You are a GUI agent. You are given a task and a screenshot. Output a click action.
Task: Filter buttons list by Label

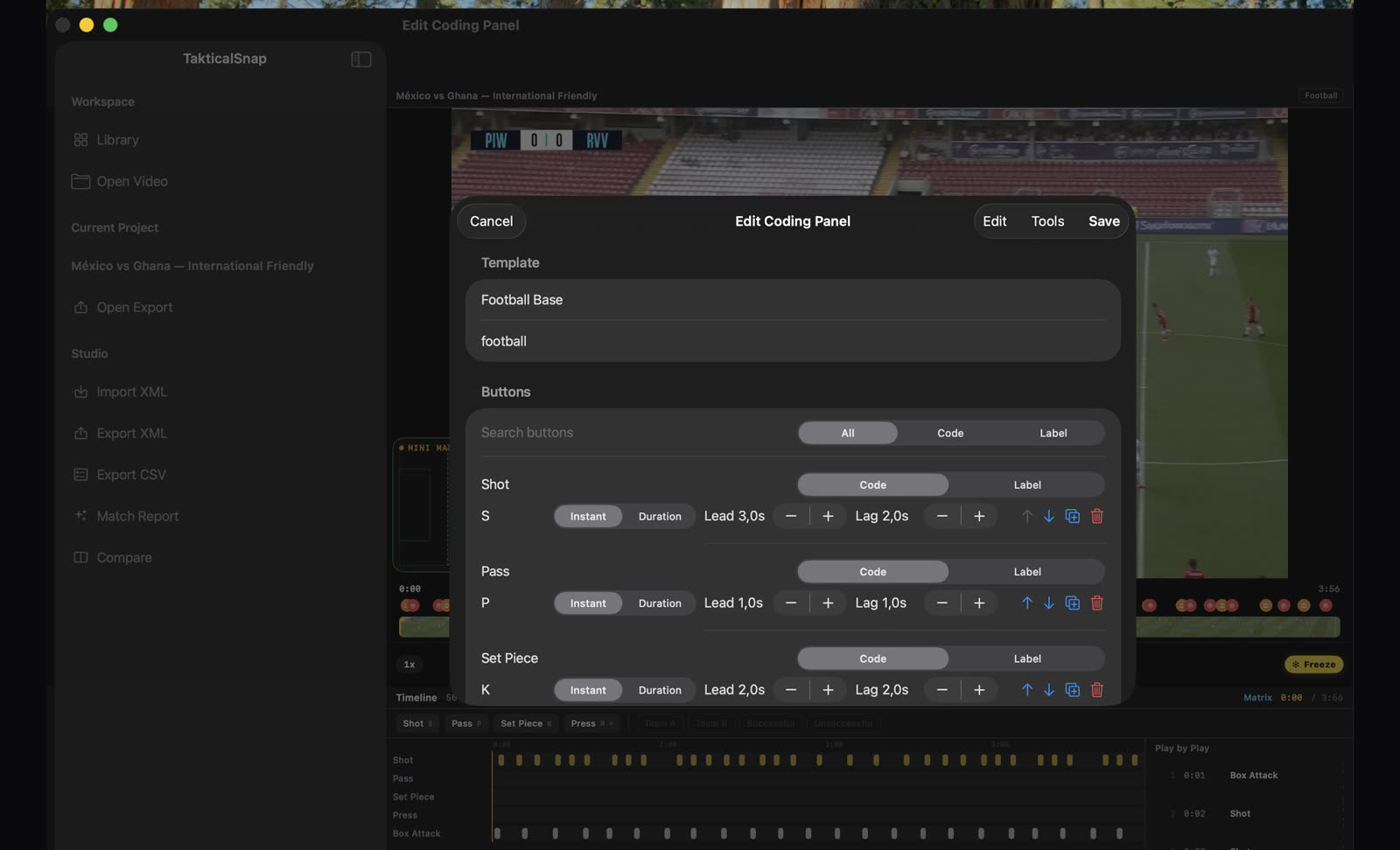point(1053,433)
